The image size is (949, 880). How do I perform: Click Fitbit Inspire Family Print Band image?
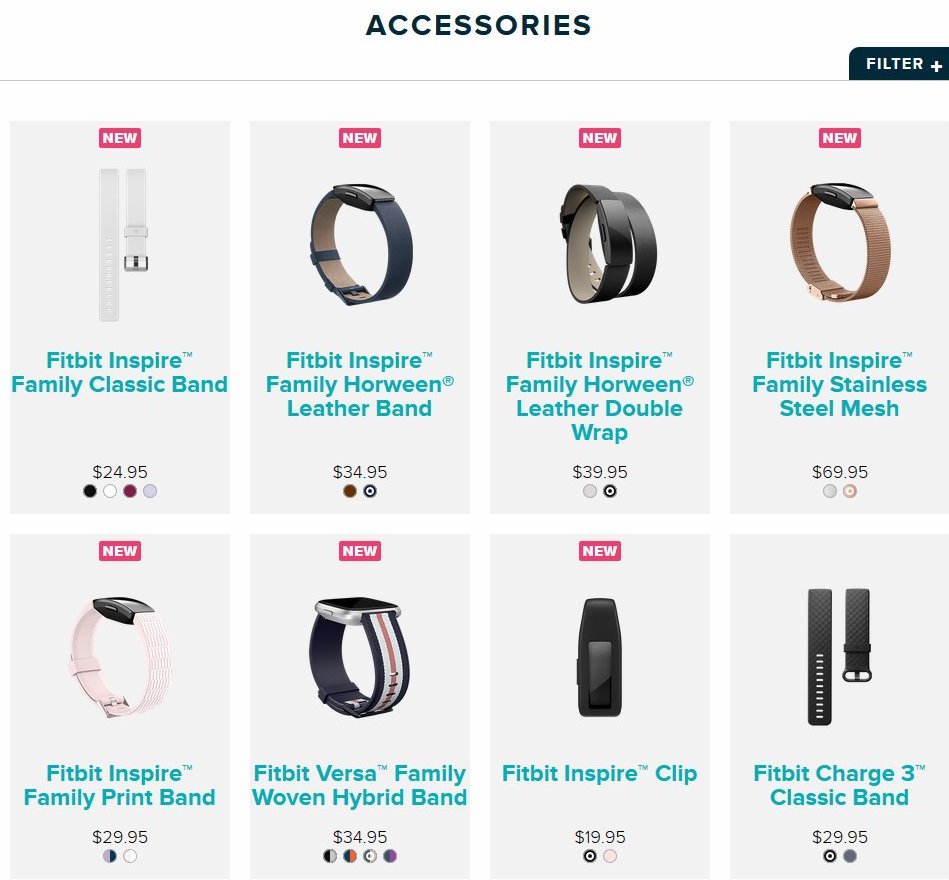120,657
